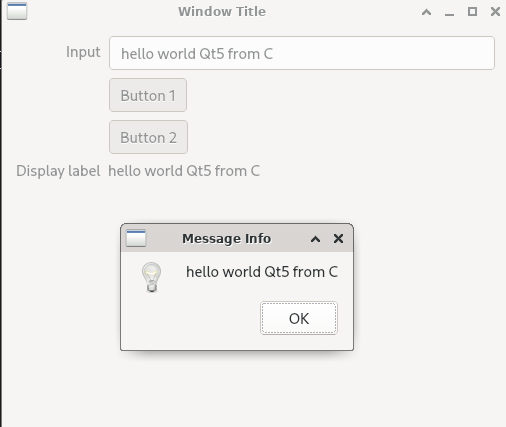Click the Input label text
This screenshot has width=506, height=427.
tap(83, 52)
